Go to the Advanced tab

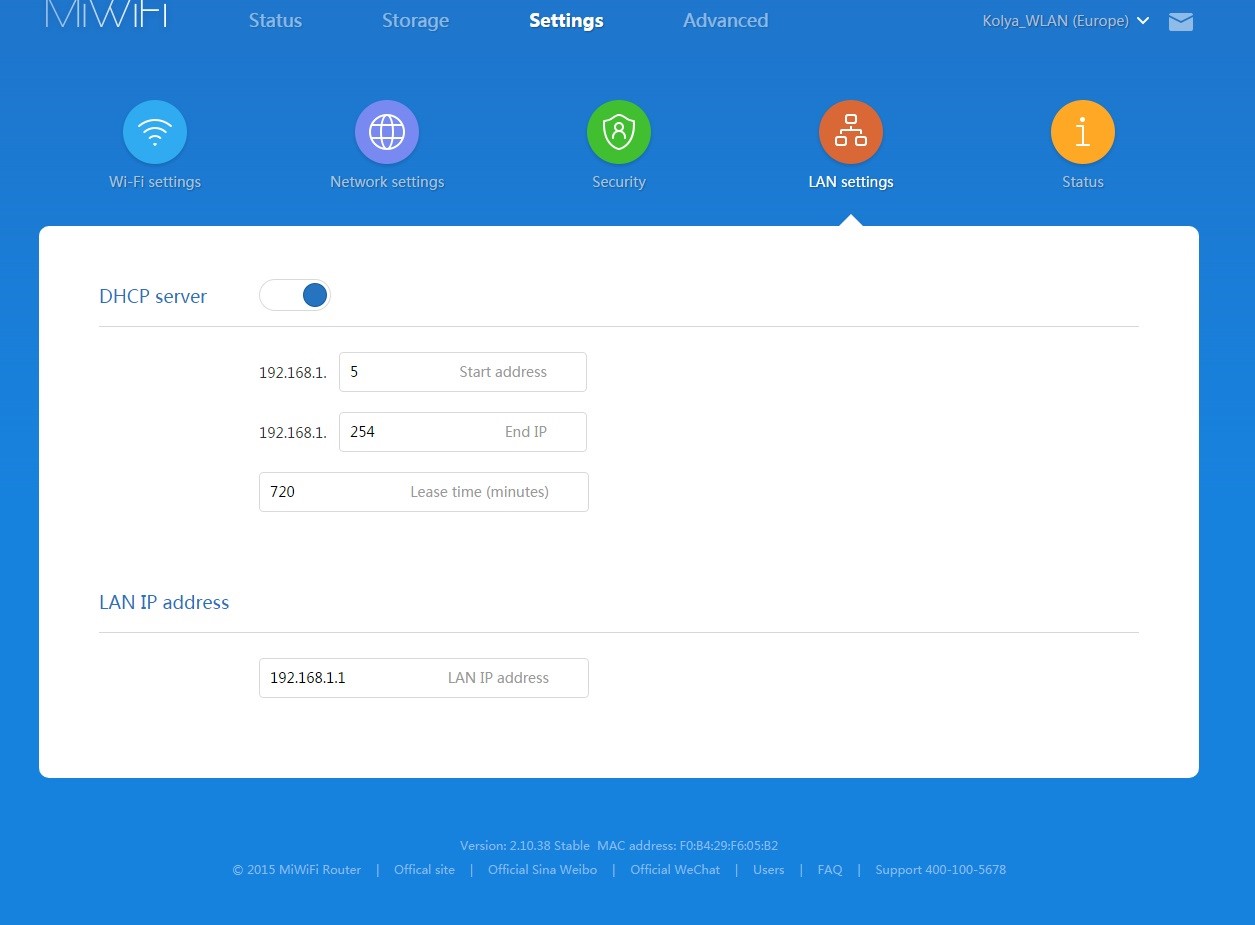tap(725, 21)
